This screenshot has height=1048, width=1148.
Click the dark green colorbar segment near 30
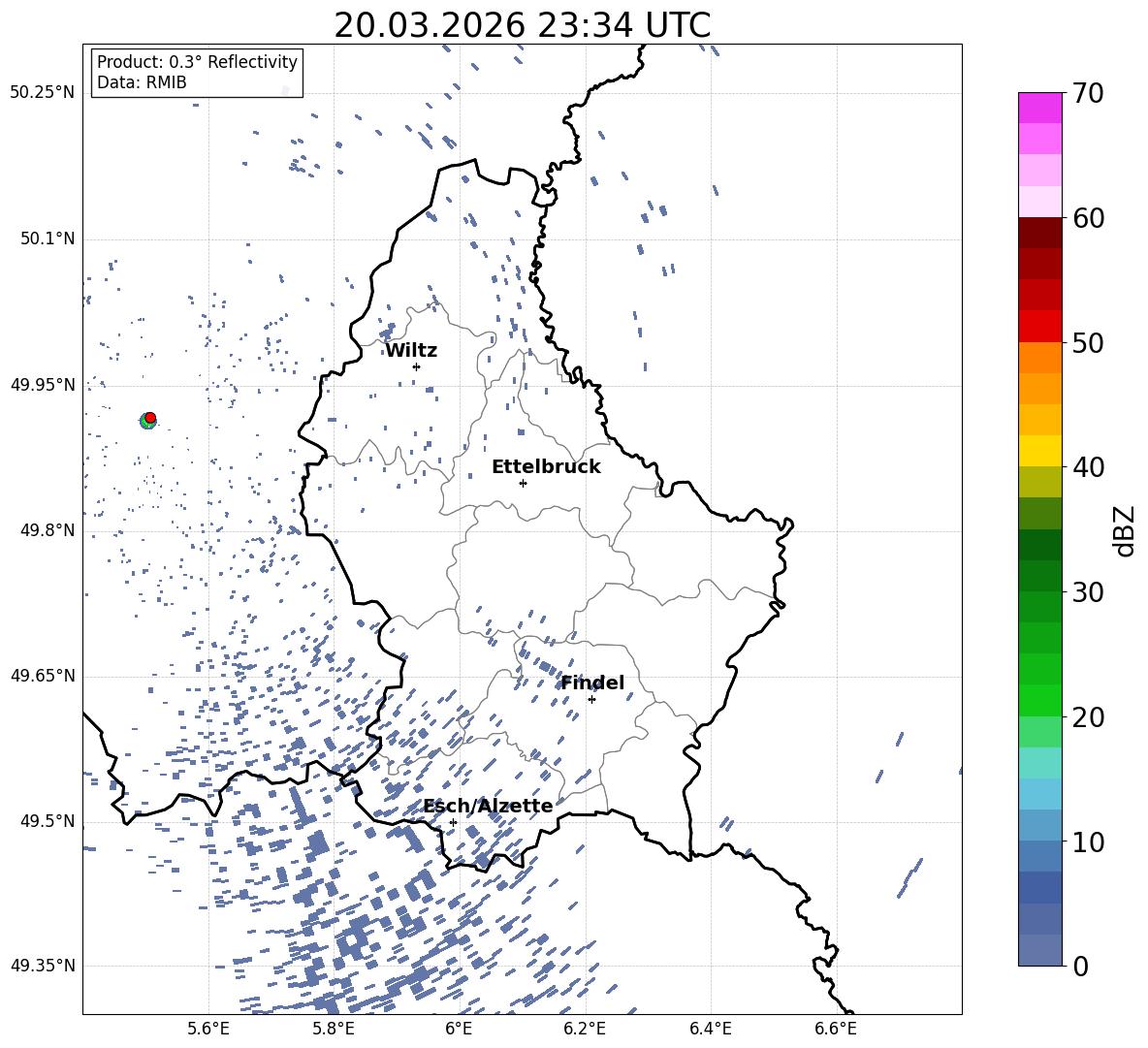click(1039, 576)
